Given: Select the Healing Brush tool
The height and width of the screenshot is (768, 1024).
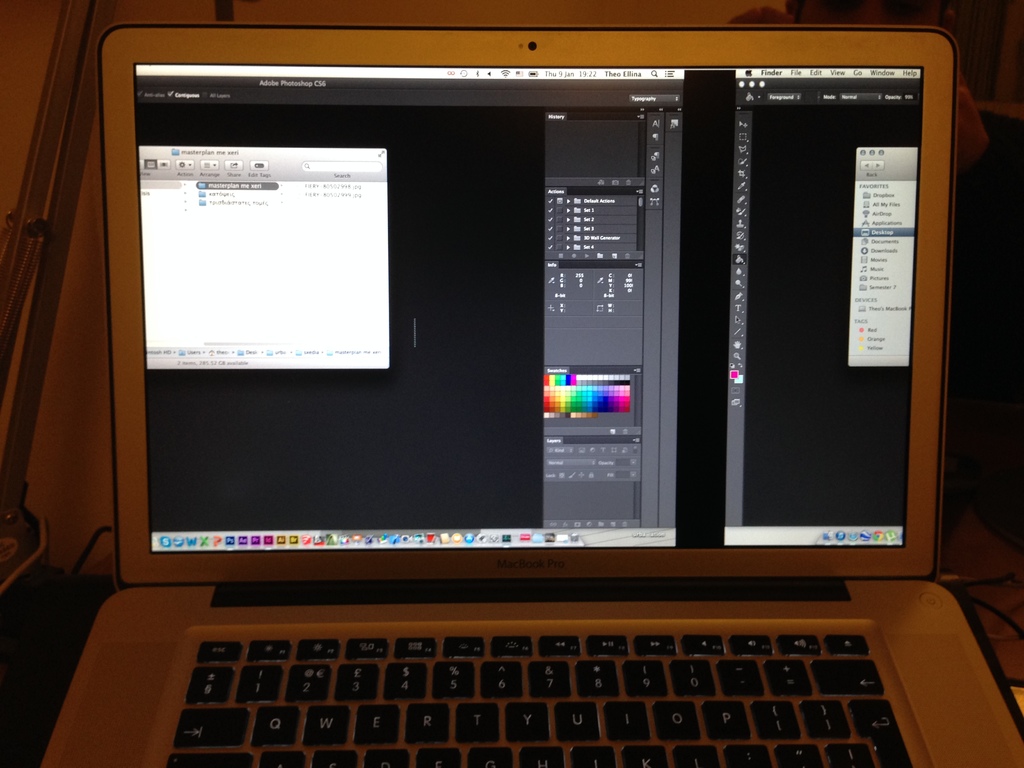Looking at the screenshot, I should pyautogui.click(x=742, y=199).
